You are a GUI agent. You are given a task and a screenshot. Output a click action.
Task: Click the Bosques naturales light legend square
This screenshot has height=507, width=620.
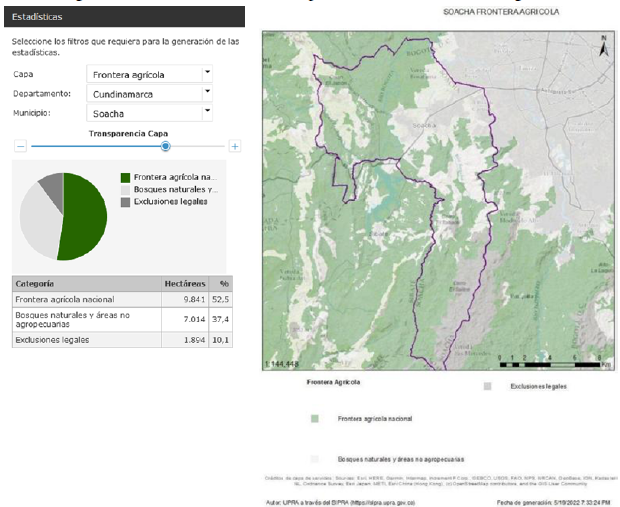pos(125,189)
